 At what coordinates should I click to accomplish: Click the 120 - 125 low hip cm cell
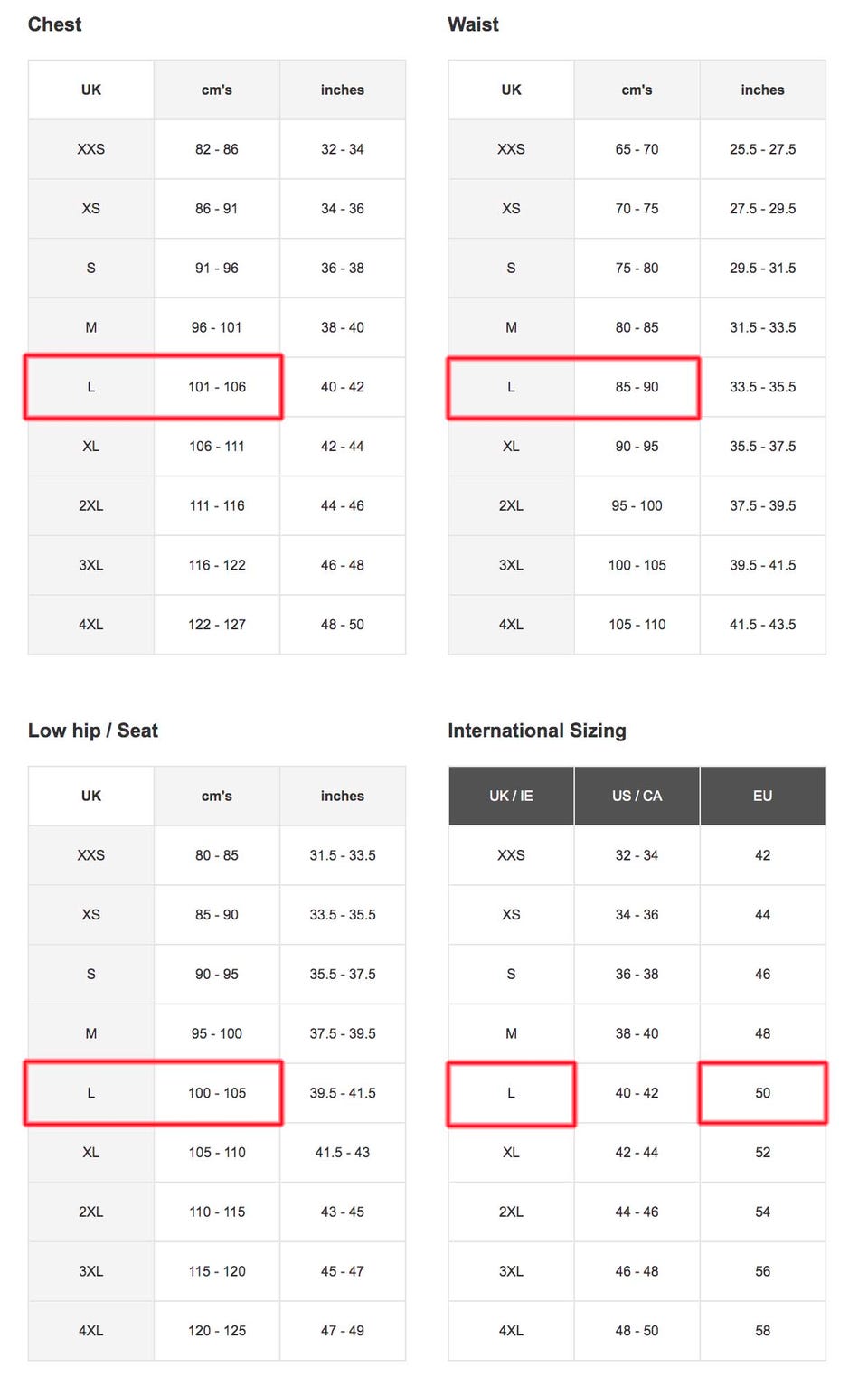coord(217,1331)
